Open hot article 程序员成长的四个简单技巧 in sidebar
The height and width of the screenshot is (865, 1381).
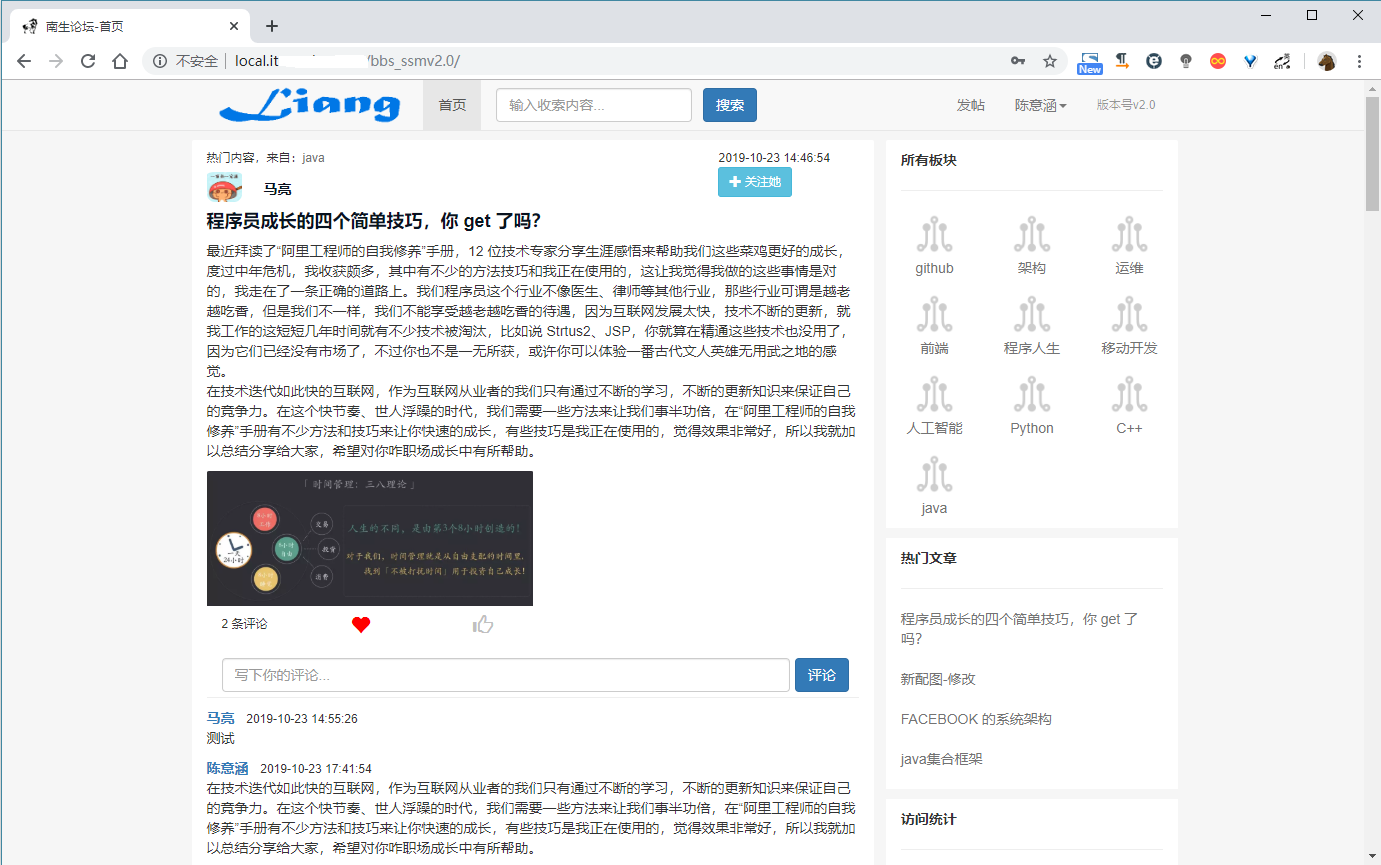click(x=1020, y=629)
